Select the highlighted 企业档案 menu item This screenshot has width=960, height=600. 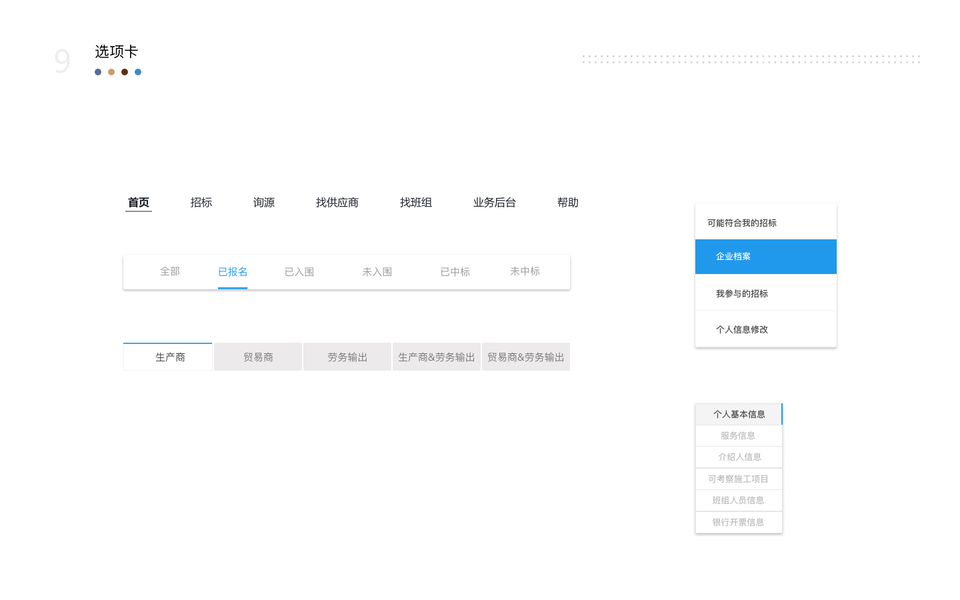766,257
